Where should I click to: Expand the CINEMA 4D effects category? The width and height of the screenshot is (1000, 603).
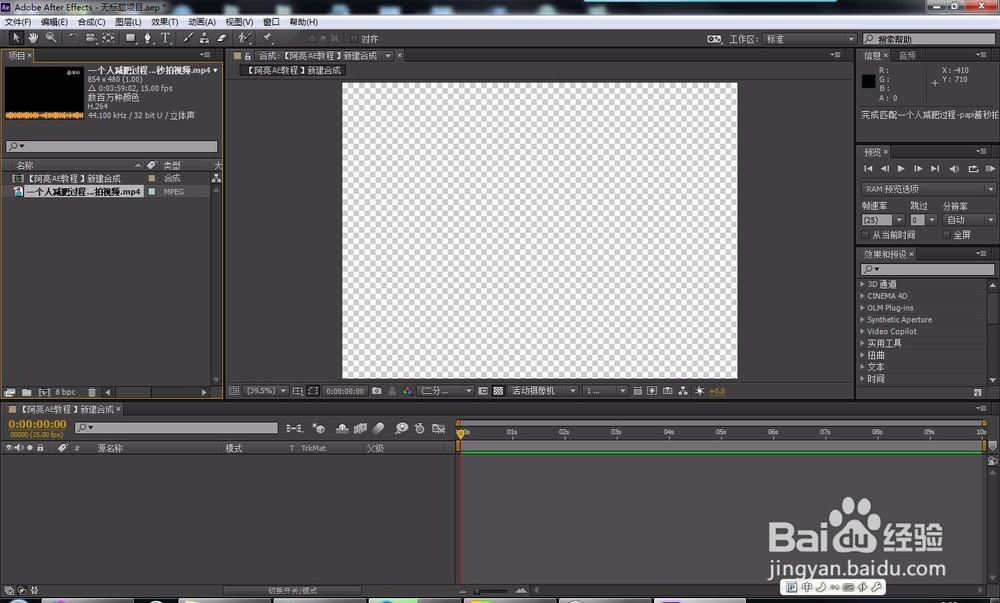click(x=863, y=296)
